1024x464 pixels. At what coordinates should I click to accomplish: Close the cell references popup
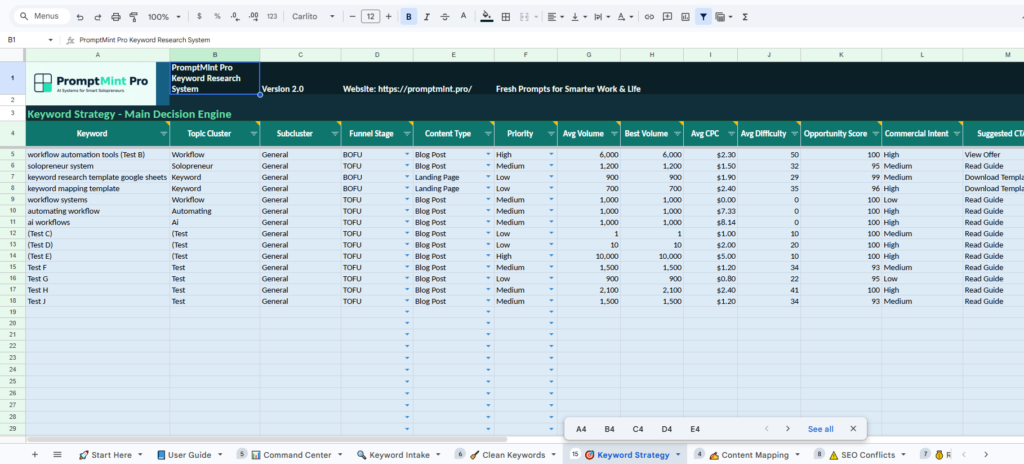853,429
